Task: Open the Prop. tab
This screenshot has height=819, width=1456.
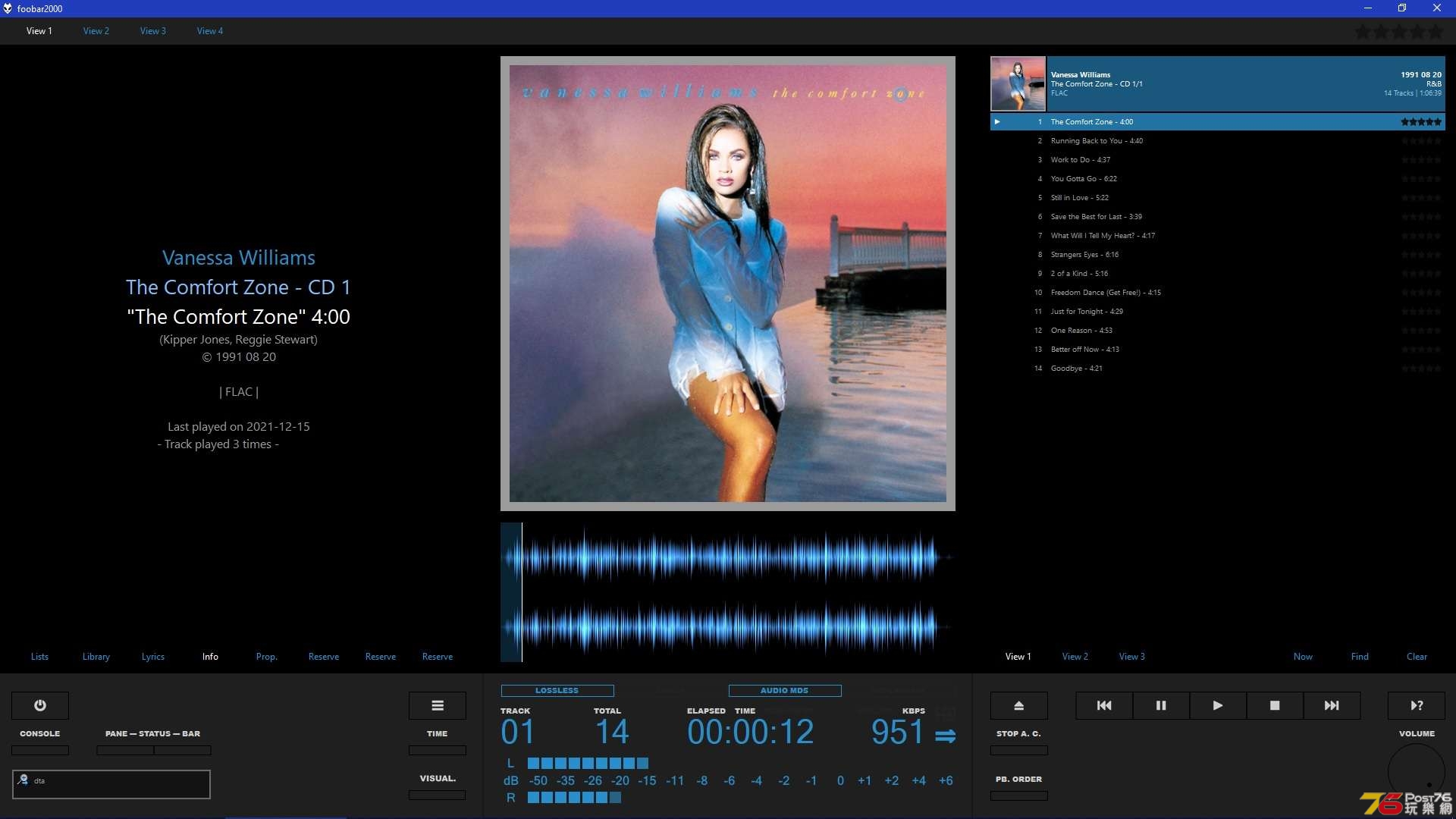Action: (267, 657)
